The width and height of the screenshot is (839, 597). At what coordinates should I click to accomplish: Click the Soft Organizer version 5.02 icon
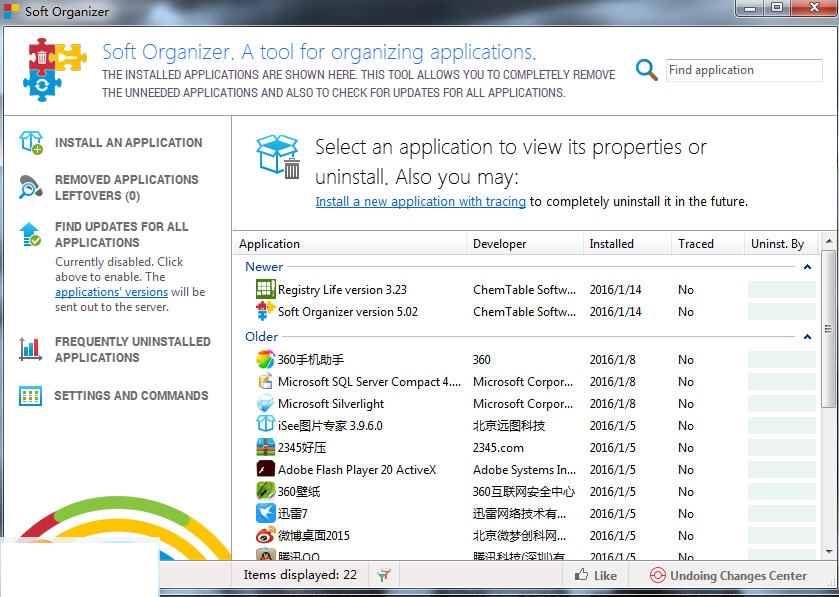coord(265,311)
